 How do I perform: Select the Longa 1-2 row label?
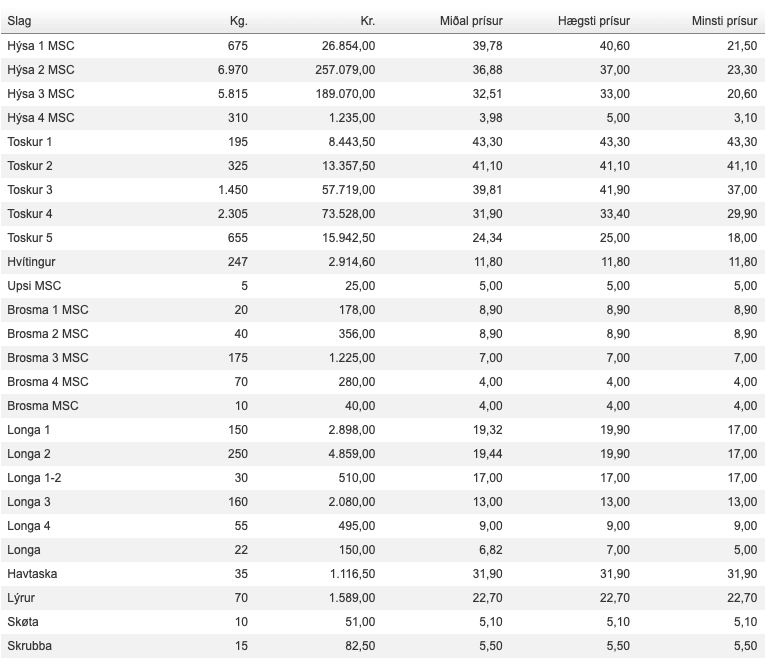34,478
